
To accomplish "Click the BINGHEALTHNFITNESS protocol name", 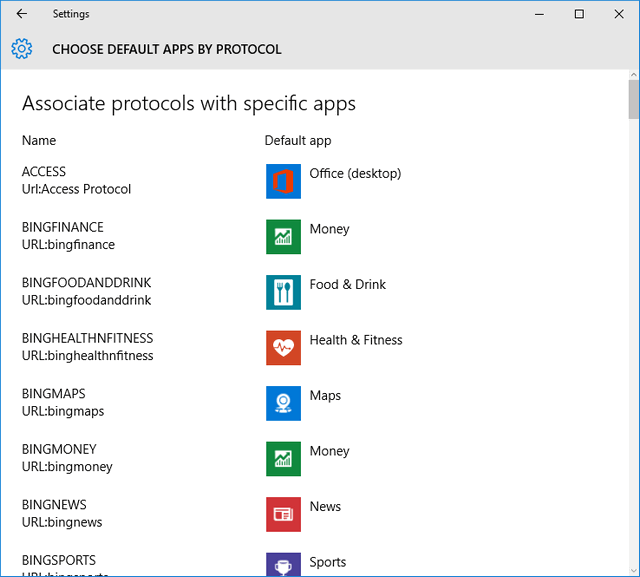I will pyautogui.click(x=87, y=338).
